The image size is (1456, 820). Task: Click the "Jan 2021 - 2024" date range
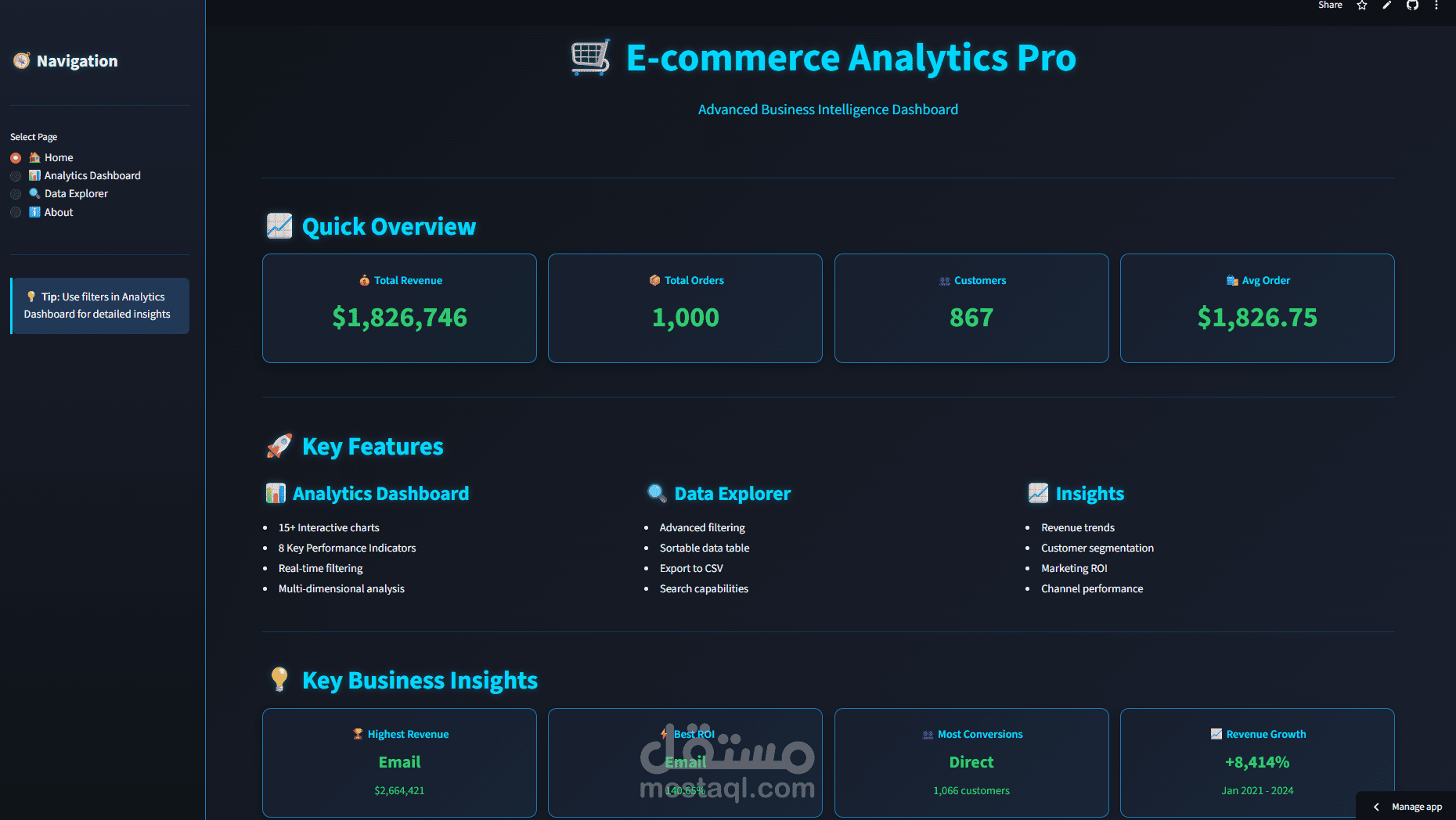1257,791
